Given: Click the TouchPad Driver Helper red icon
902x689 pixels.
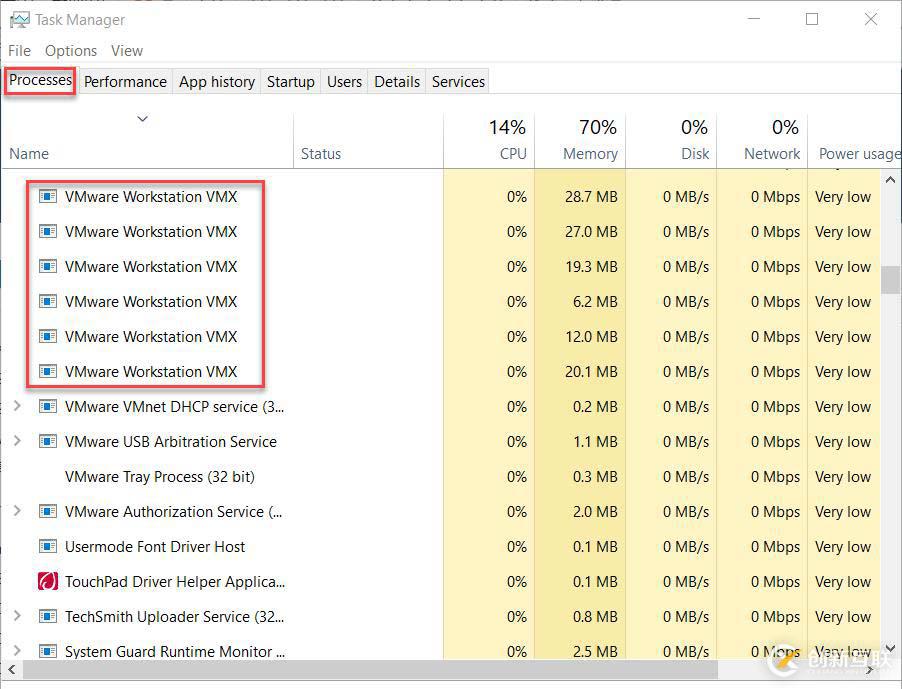Looking at the screenshot, I should point(48,581).
